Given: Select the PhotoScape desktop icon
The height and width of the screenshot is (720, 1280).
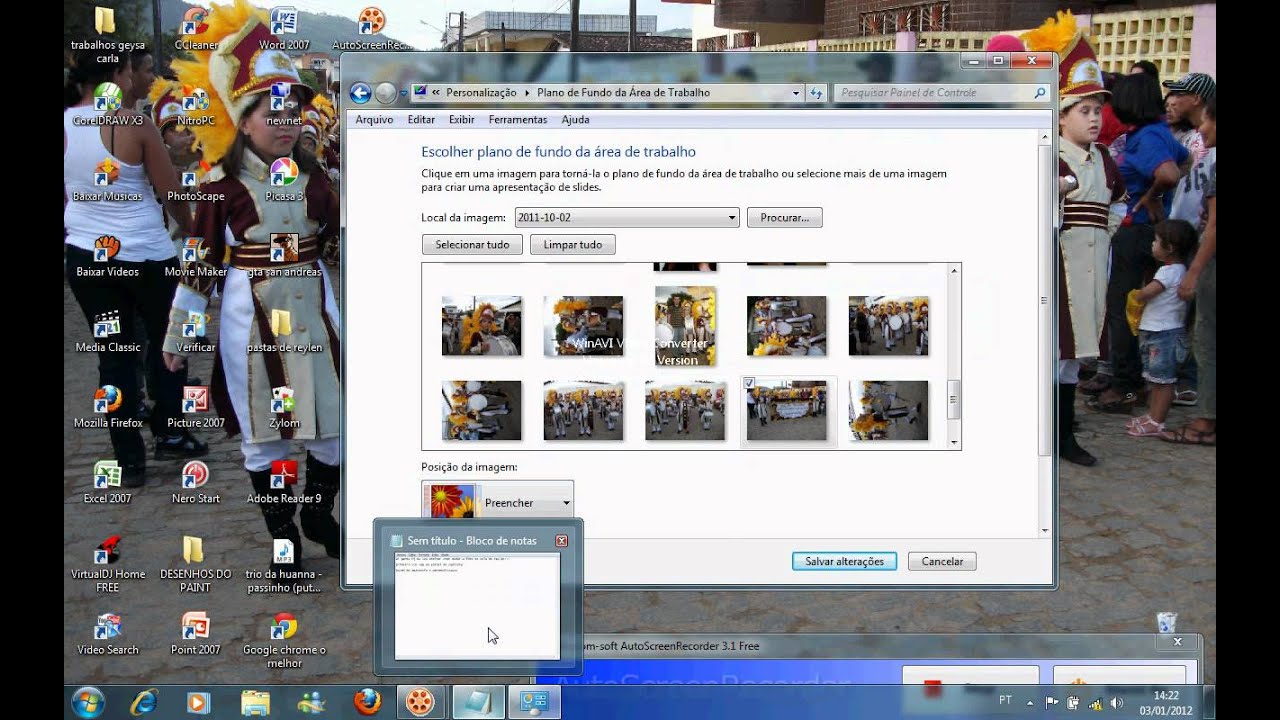Looking at the screenshot, I should click(195, 180).
